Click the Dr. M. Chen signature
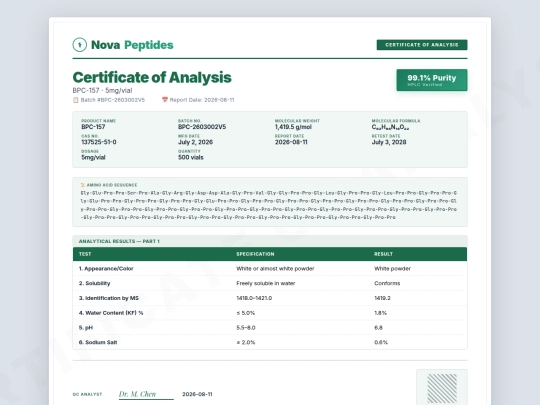 pyautogui.click(x=137, y=394)
